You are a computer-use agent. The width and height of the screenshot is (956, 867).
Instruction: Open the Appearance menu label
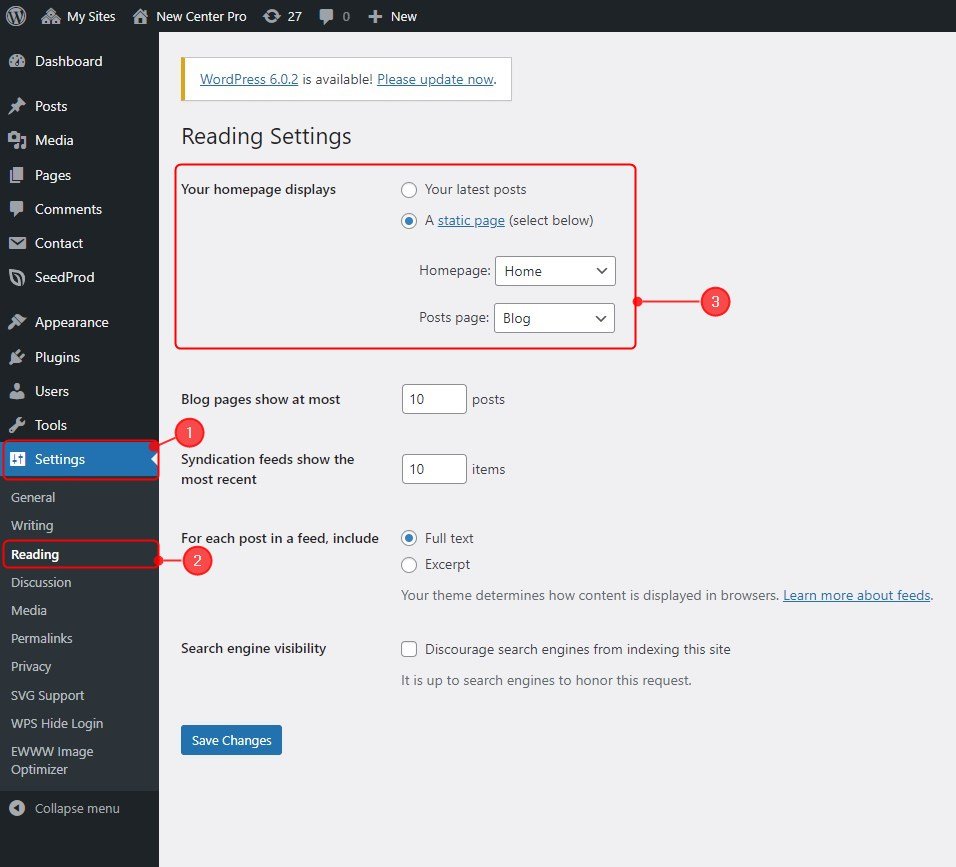click(x=71, y=322)
